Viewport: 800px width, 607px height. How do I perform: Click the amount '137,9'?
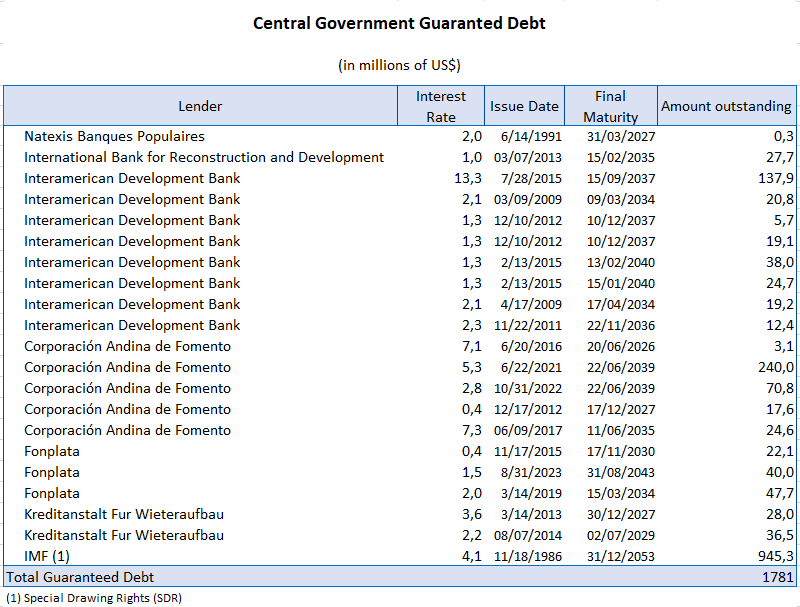point(776,178)
